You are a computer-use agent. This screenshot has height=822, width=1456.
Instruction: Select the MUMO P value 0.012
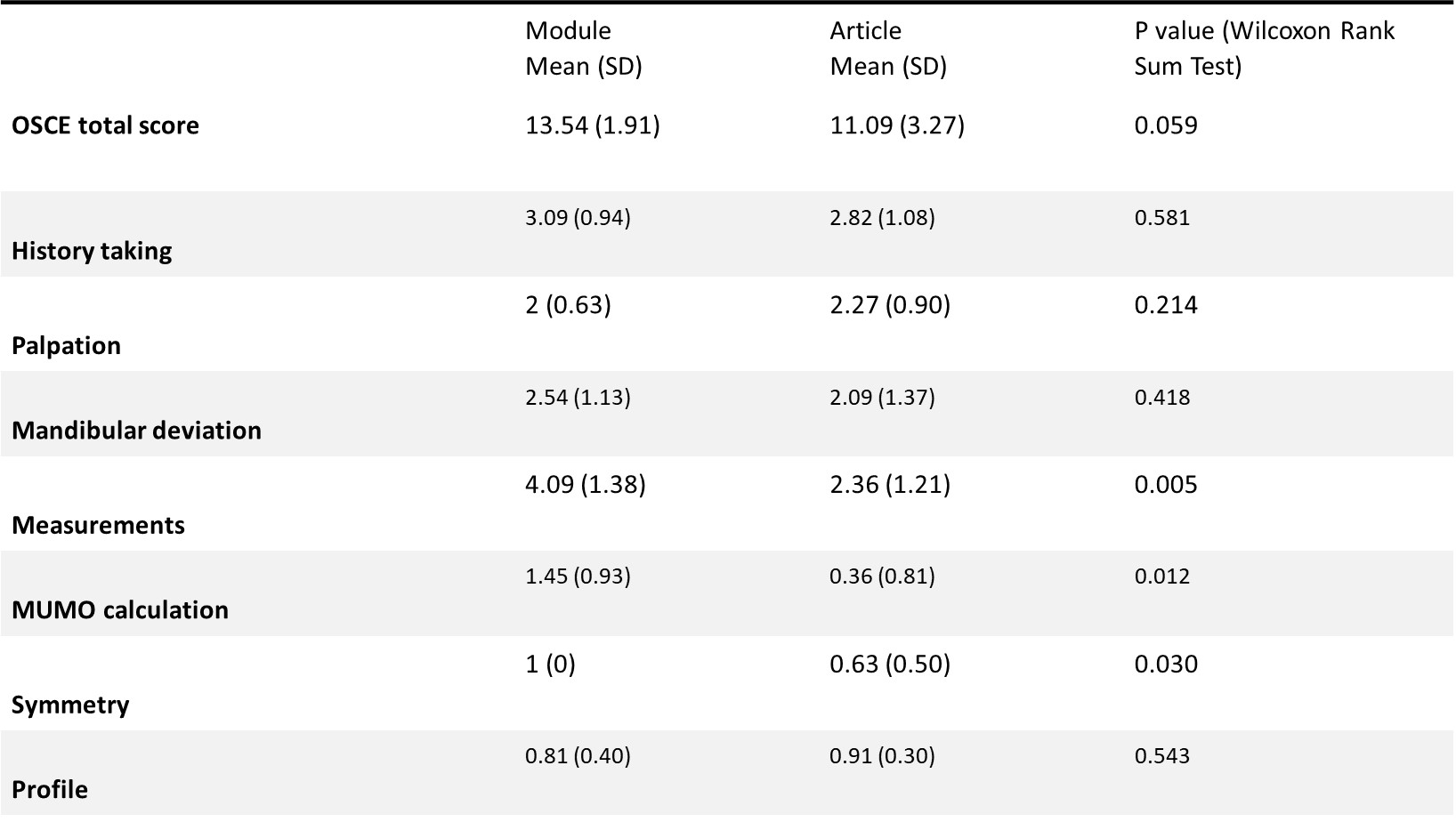(x=1161, y=576)
